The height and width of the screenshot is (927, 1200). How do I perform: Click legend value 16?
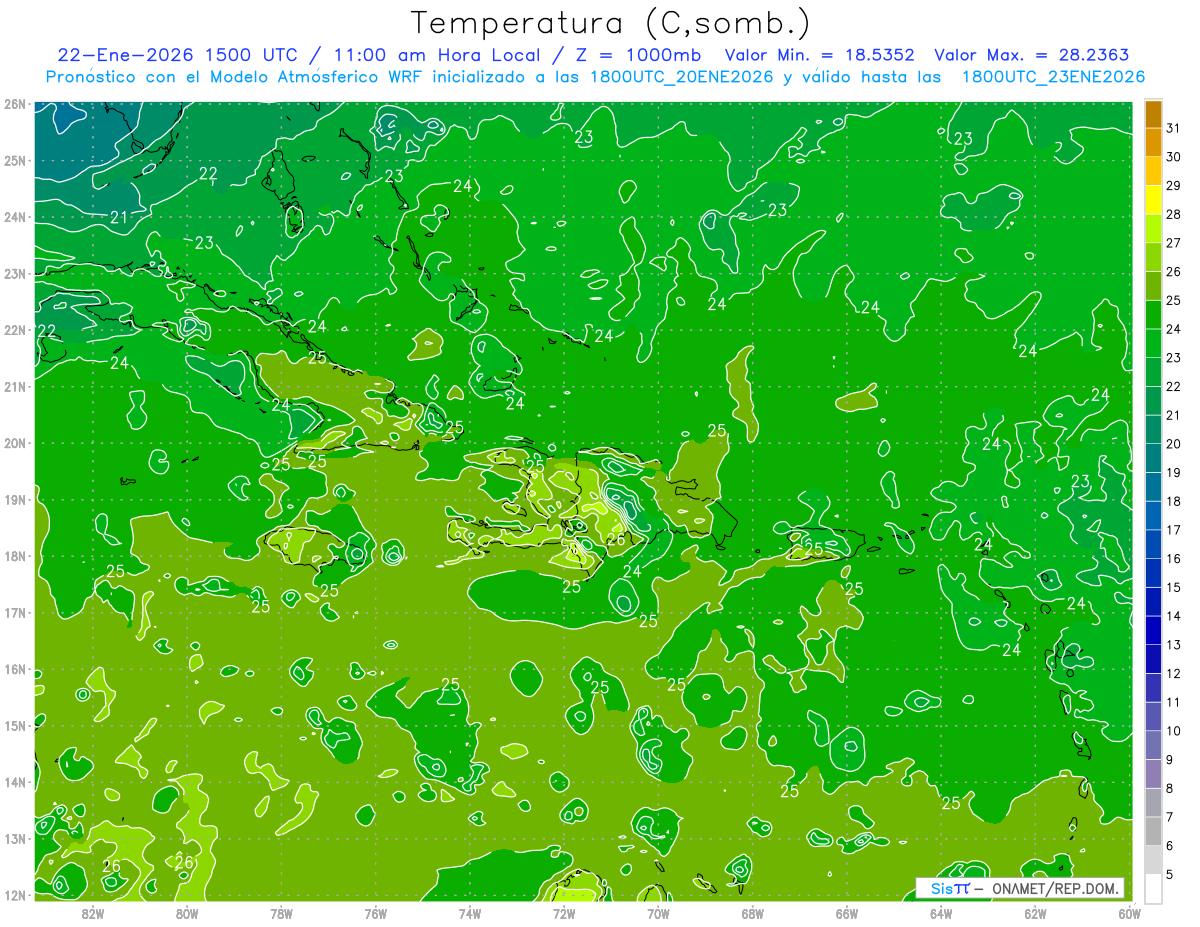click(1174, 558)
